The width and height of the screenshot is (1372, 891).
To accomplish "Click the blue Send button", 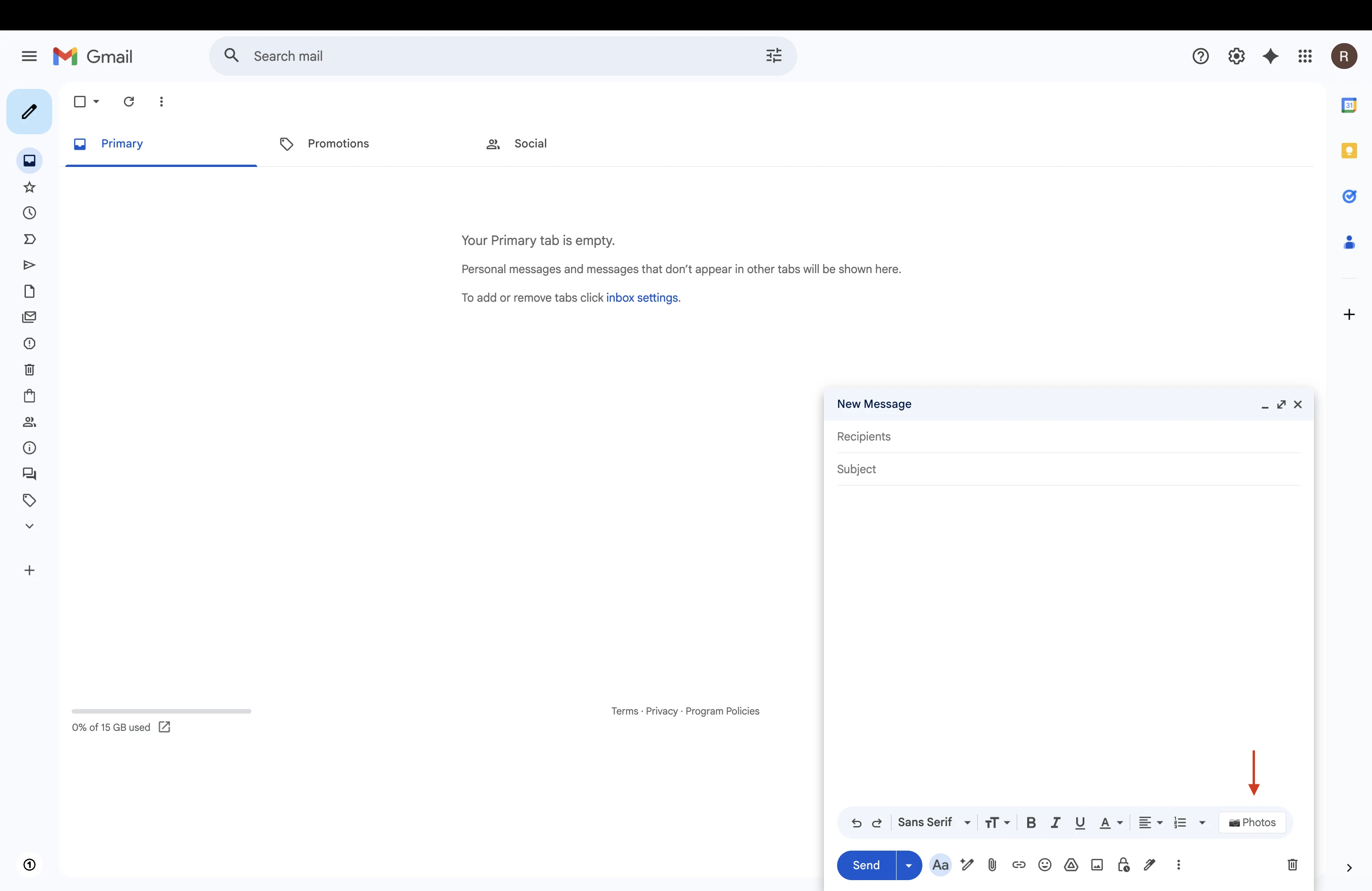I will click(x=866, y=865).
